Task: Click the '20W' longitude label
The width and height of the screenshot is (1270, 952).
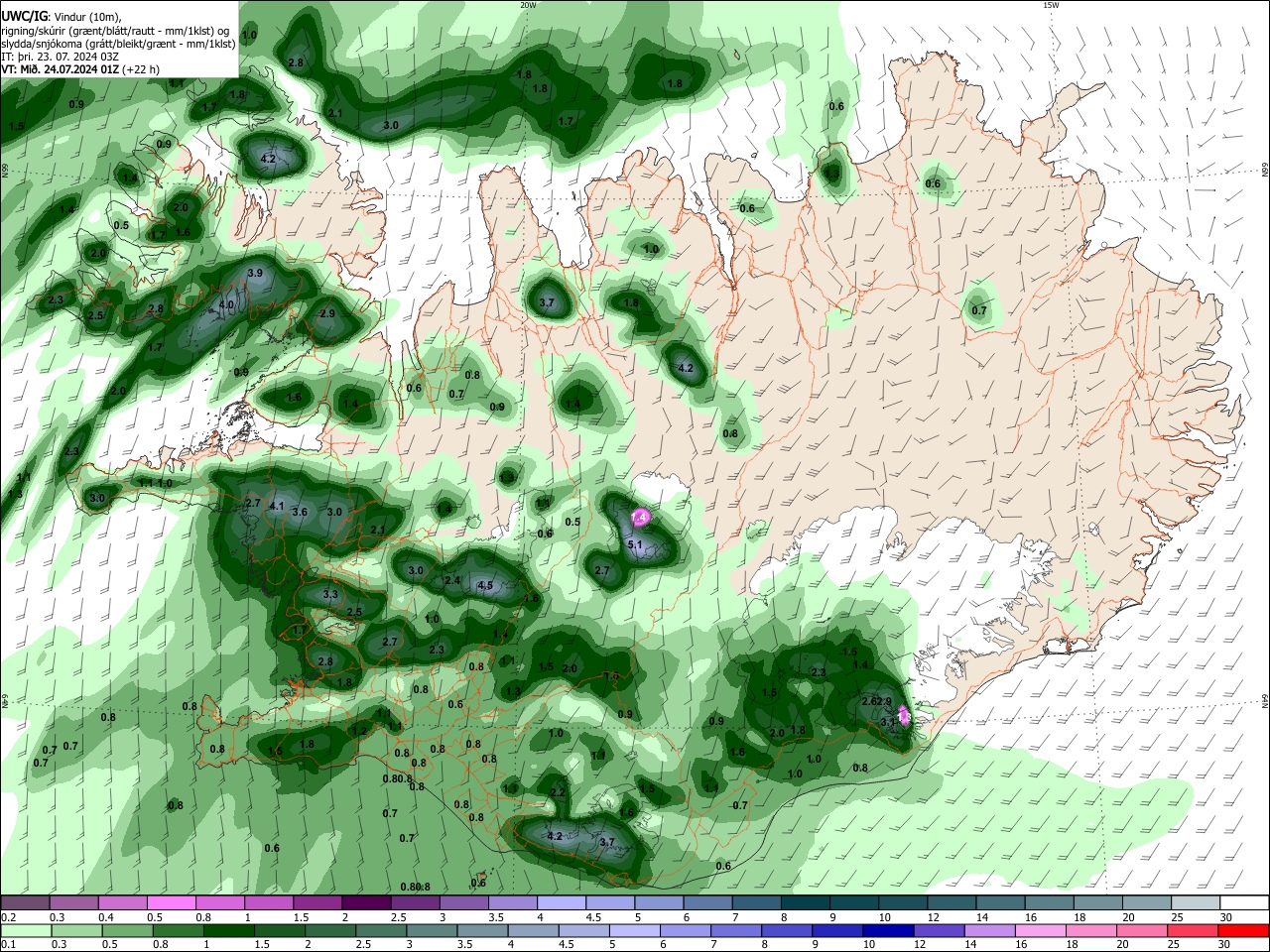Action: pyautogui.click(x=529, y=5)
